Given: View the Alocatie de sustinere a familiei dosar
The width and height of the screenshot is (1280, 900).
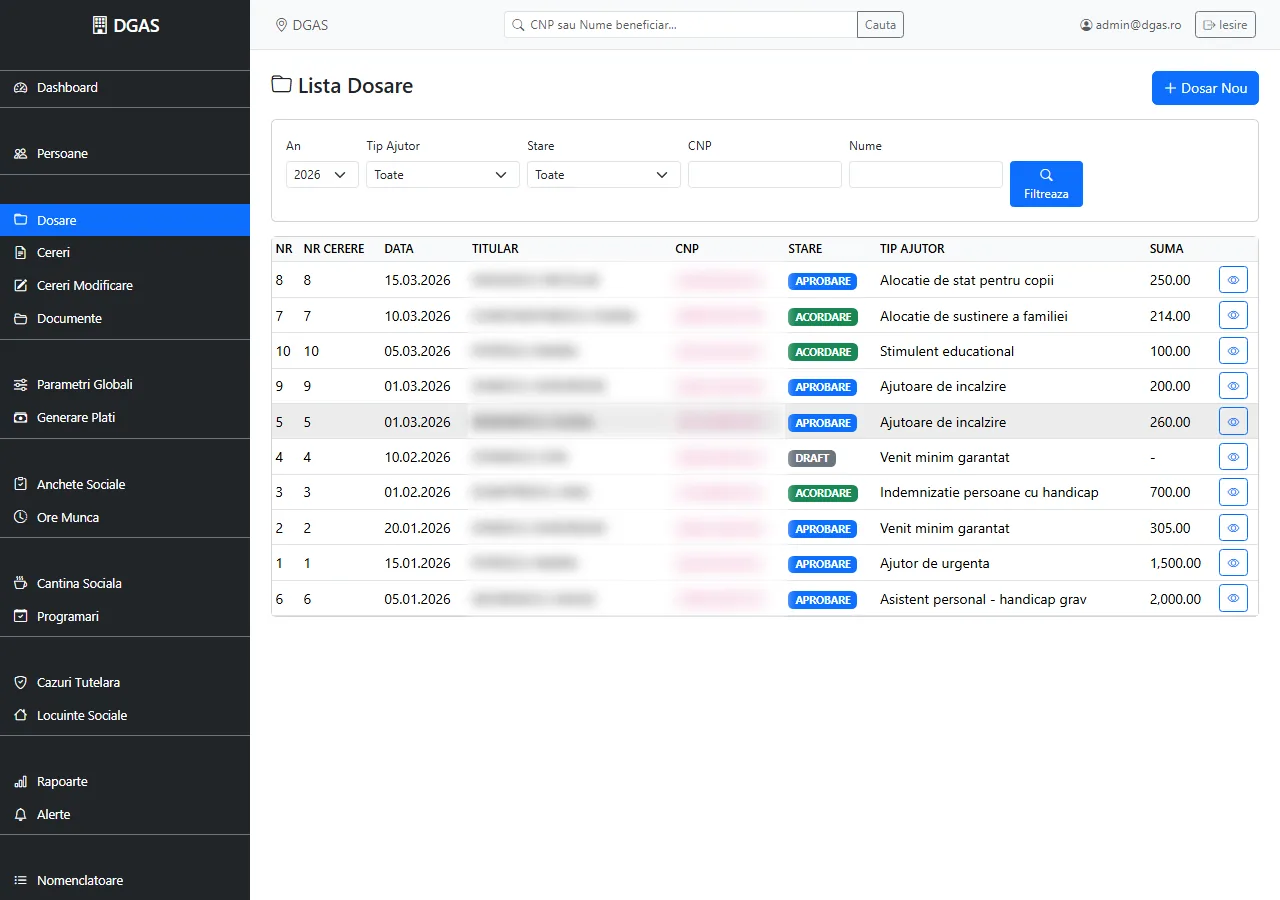Looking at the screenshot, I should click(1233, 316).
